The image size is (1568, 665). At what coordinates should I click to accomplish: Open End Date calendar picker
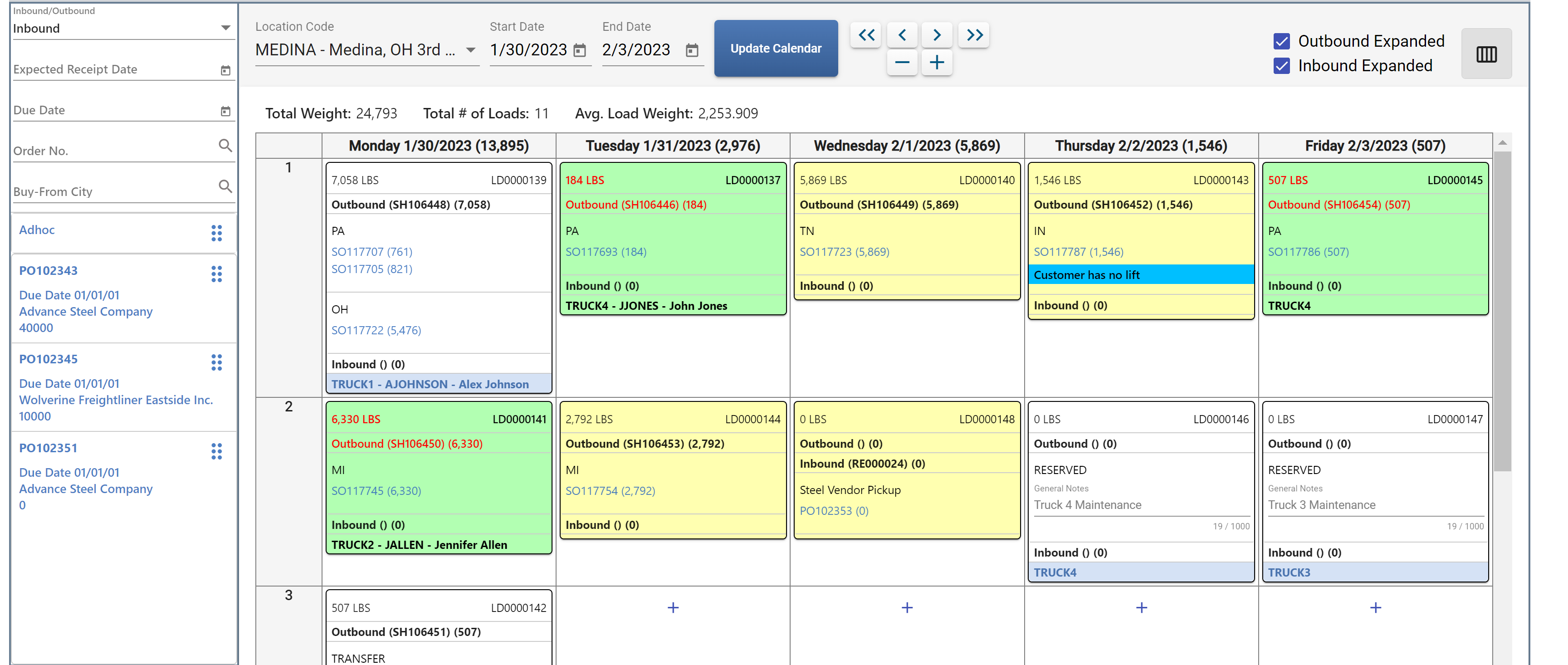point(692,50)
